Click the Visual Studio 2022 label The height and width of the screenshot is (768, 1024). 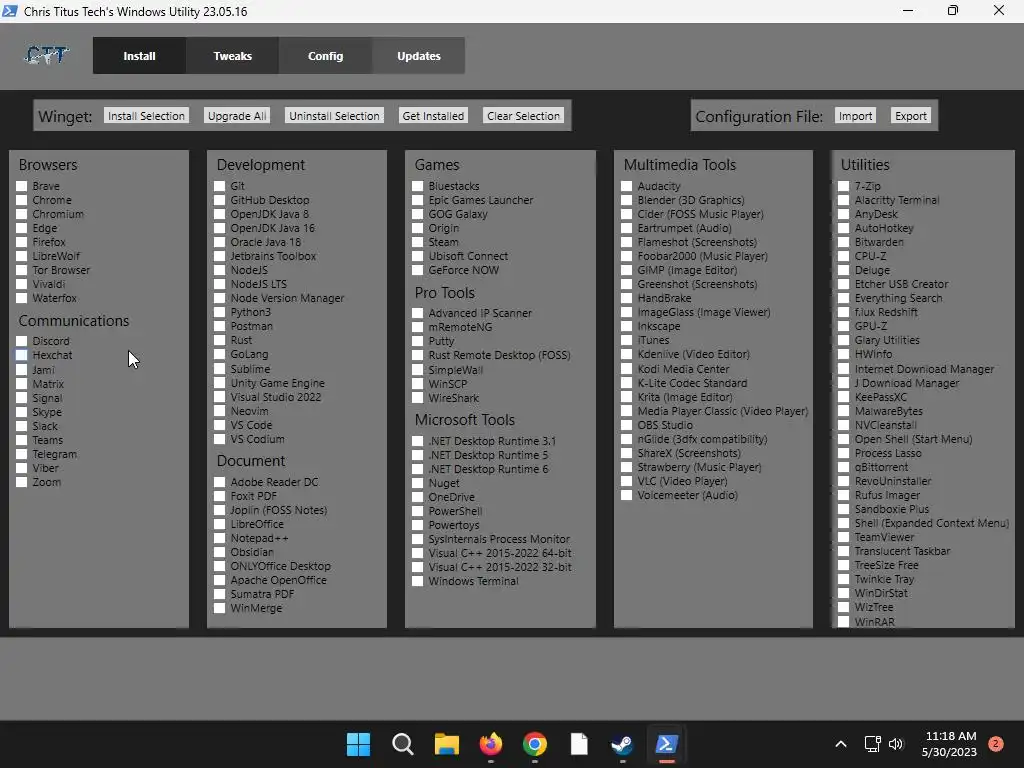(276, 397)
